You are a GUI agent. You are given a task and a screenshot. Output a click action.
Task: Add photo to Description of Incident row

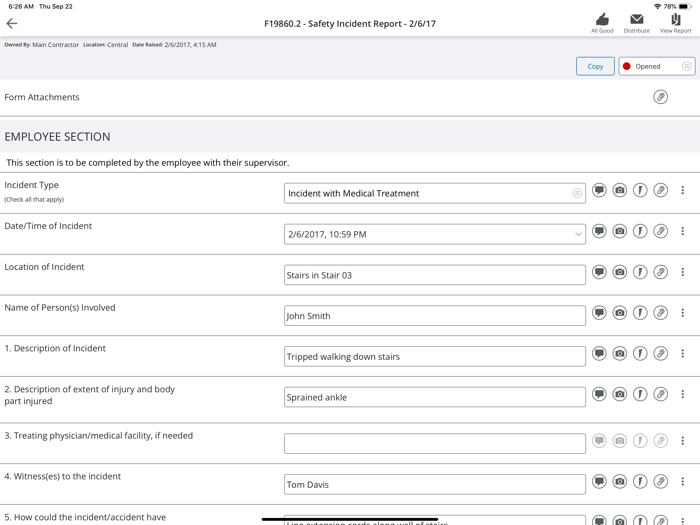point(620,353)
